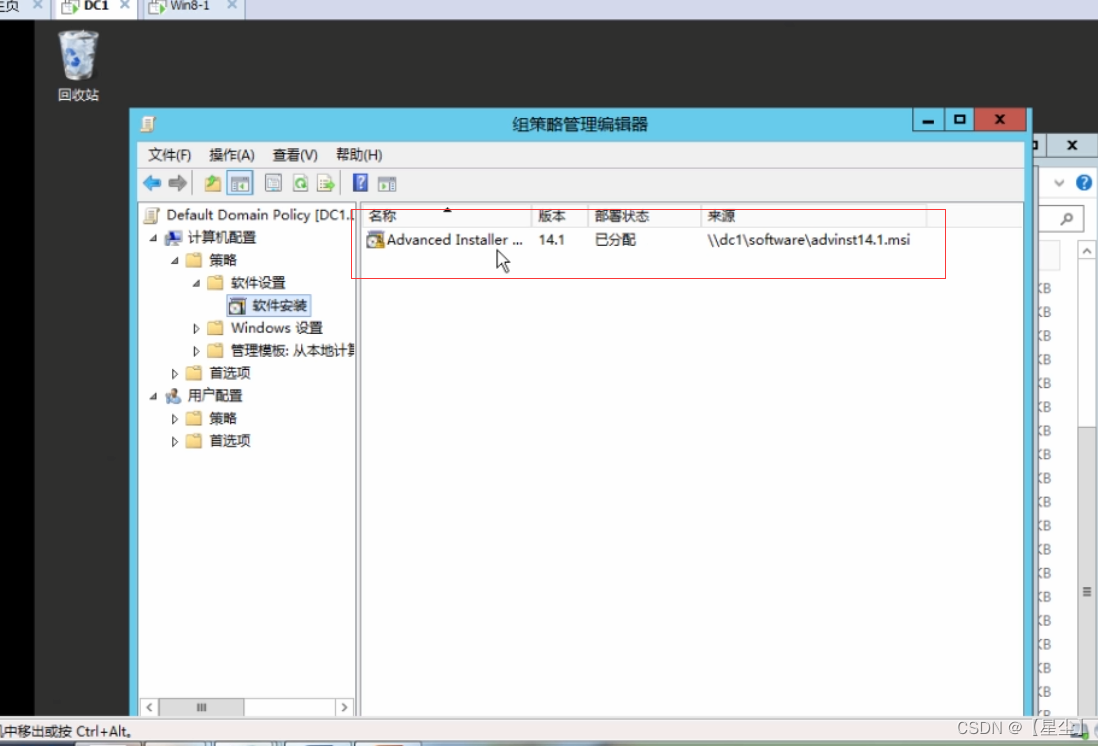Collapse the 策略 node under 计算机配置

(x=174, y=261)
